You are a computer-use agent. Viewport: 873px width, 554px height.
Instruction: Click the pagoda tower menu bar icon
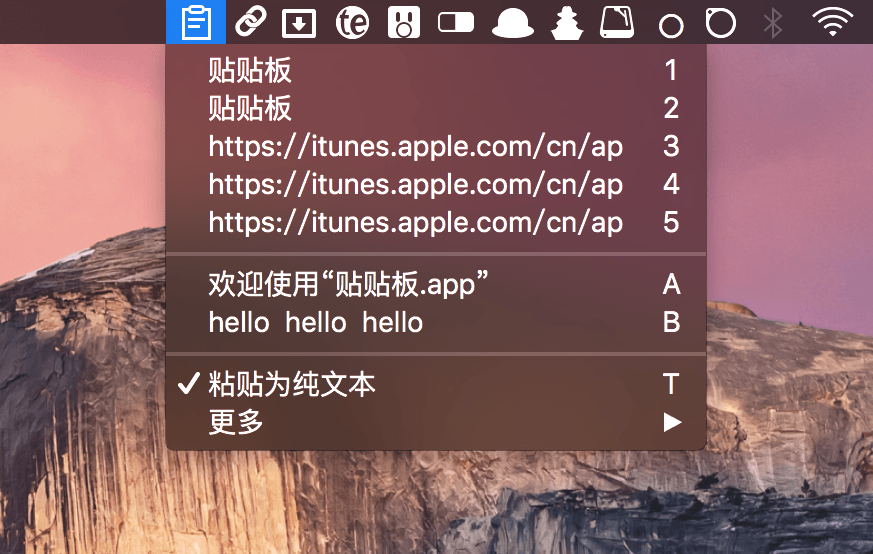click(x=567, y=22)
